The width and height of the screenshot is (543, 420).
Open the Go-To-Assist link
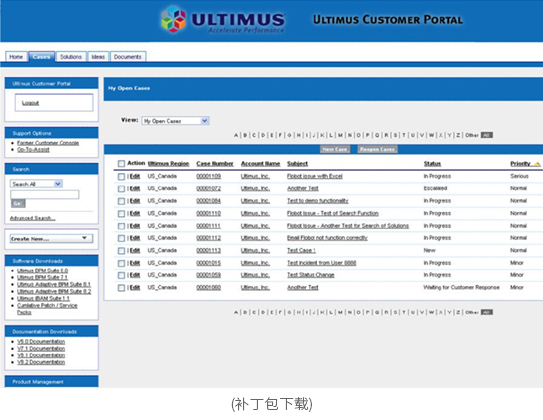tap(33, 150)
